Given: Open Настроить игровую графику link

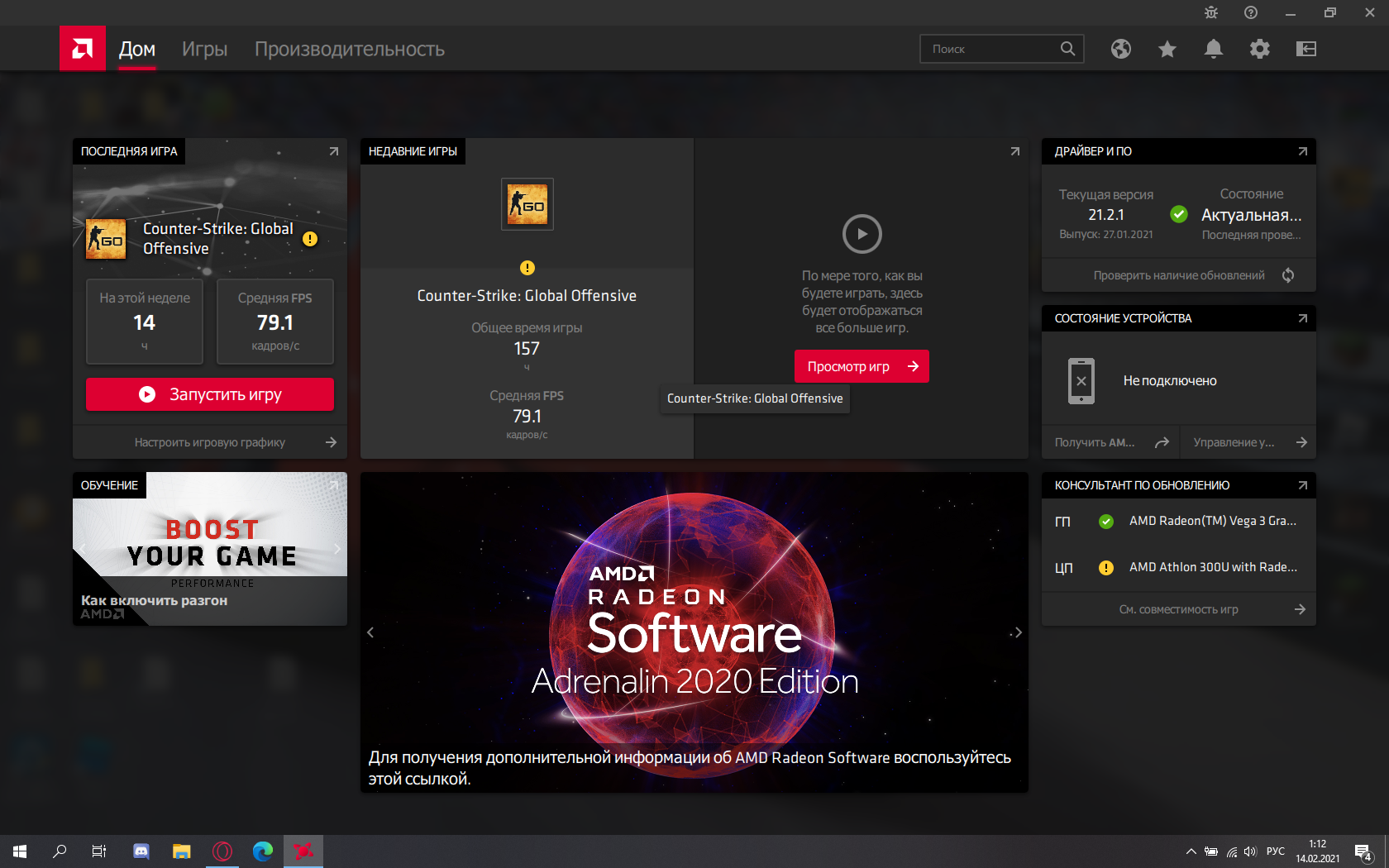Looking at the screenshot, I should click(x=210, y=442).
